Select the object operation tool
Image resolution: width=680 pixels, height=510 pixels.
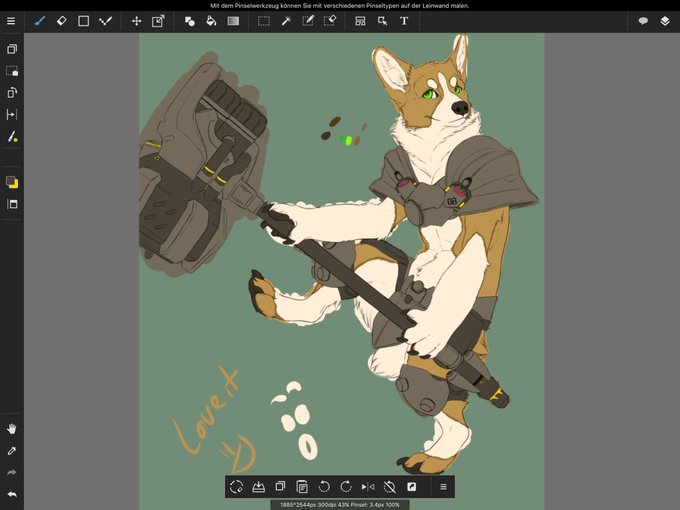click(382, 21)
